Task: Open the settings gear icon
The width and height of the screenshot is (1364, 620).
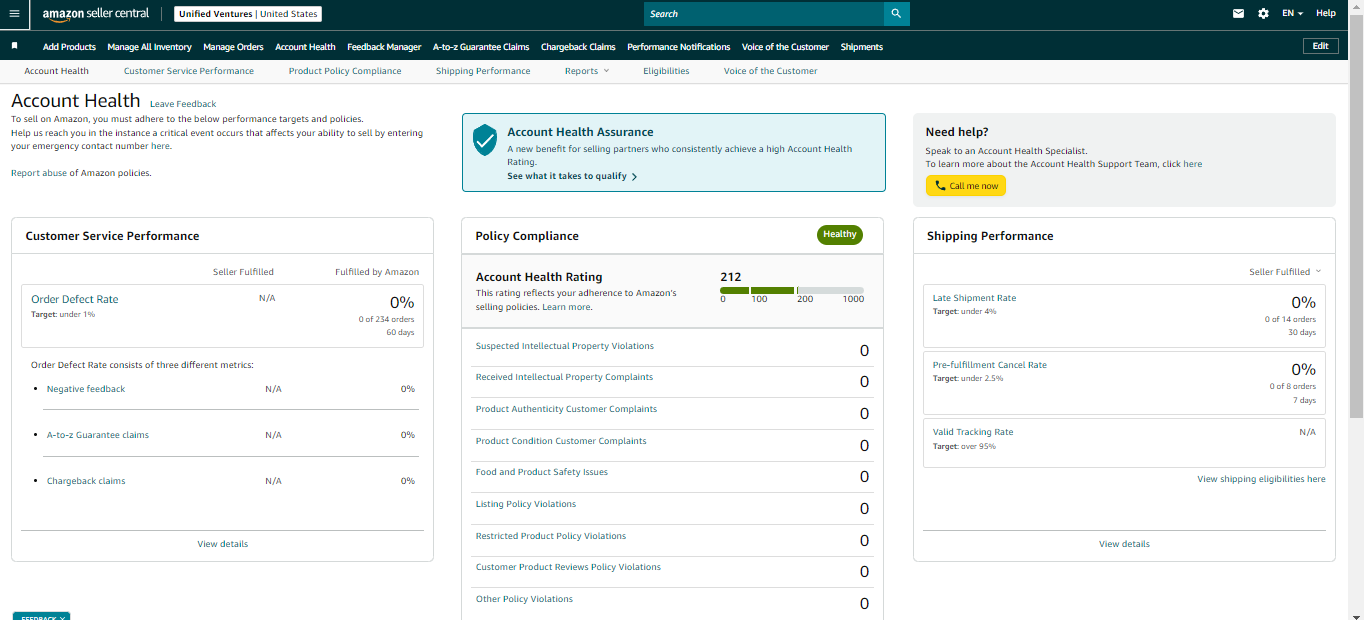Action: coord(1263,14)
